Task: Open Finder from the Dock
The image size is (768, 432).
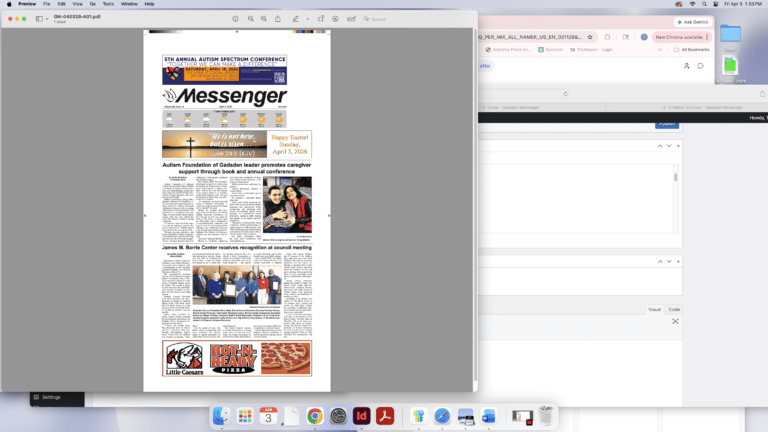Action: click(x=221, y=416)
